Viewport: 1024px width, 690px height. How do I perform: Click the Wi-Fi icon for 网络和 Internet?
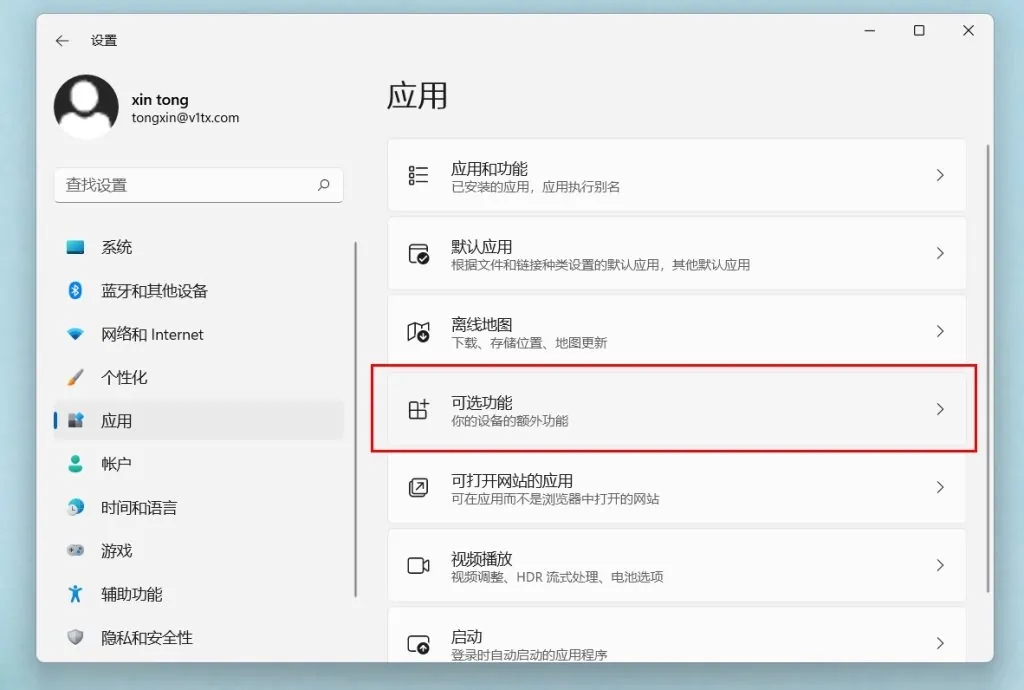pos(75,334)
